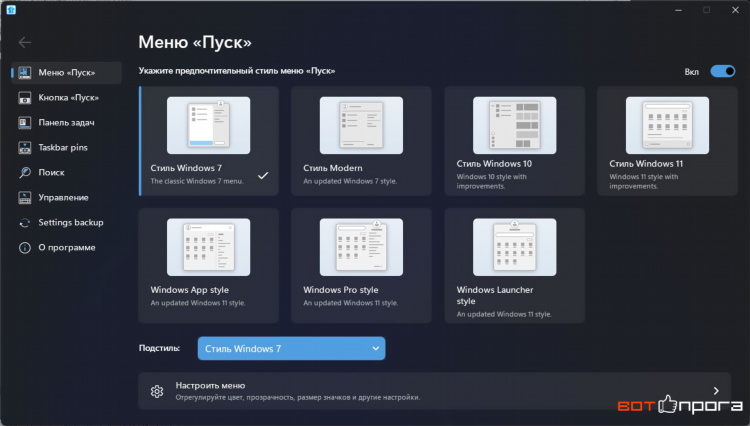Click the Управление sidebar icon
This screenshot has height=426, width=750.
pyautogui.click(x=25, y=197)
